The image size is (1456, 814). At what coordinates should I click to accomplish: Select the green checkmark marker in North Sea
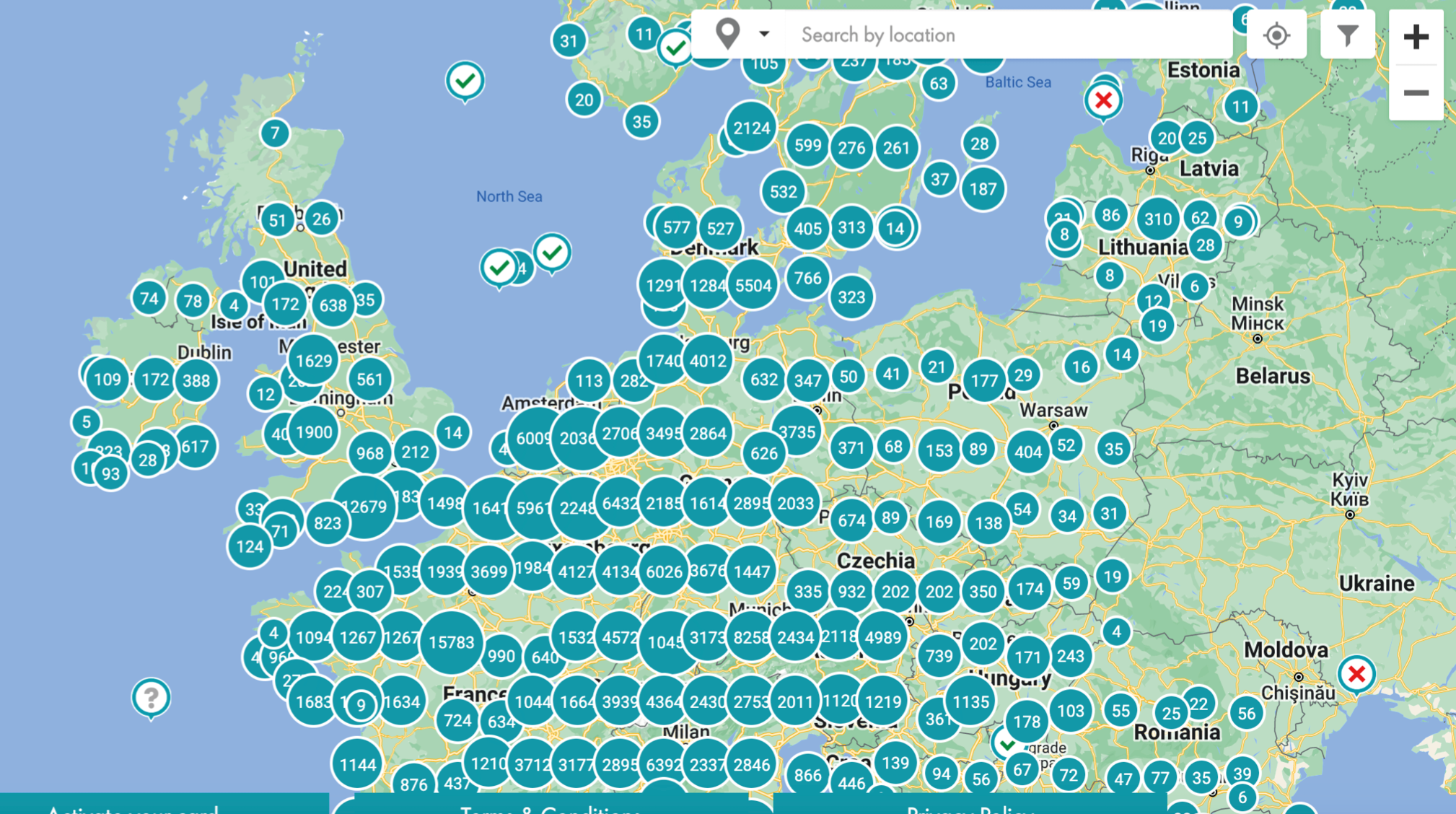coord(552,253)
